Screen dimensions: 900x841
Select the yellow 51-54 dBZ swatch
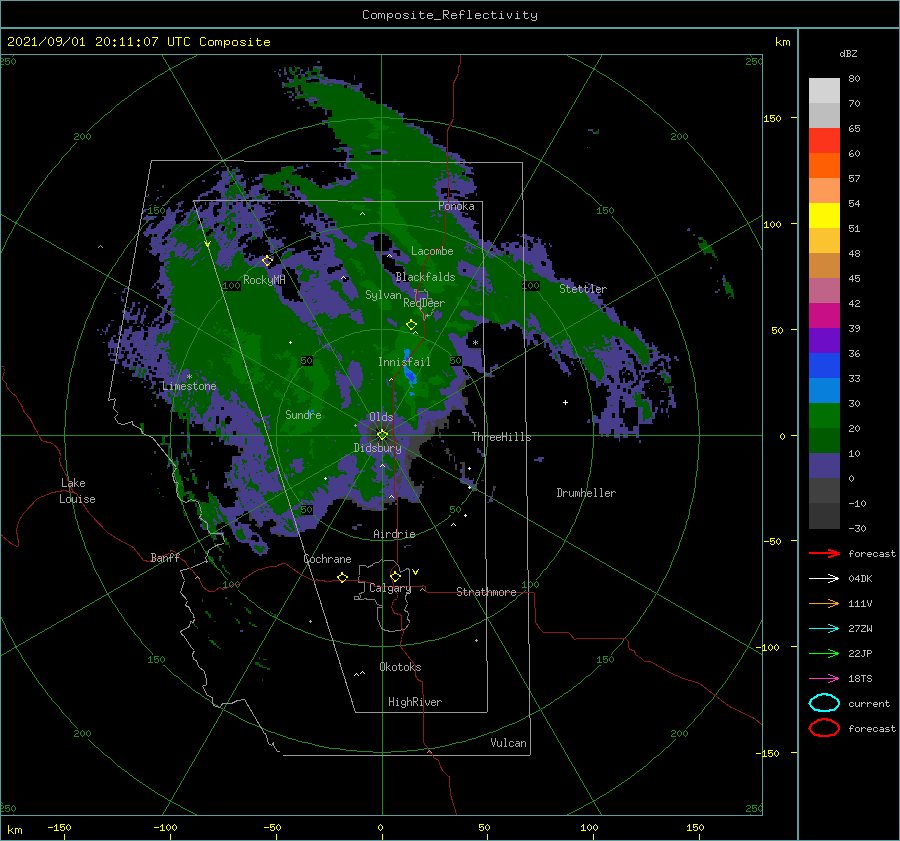click(x=824, y=216)
